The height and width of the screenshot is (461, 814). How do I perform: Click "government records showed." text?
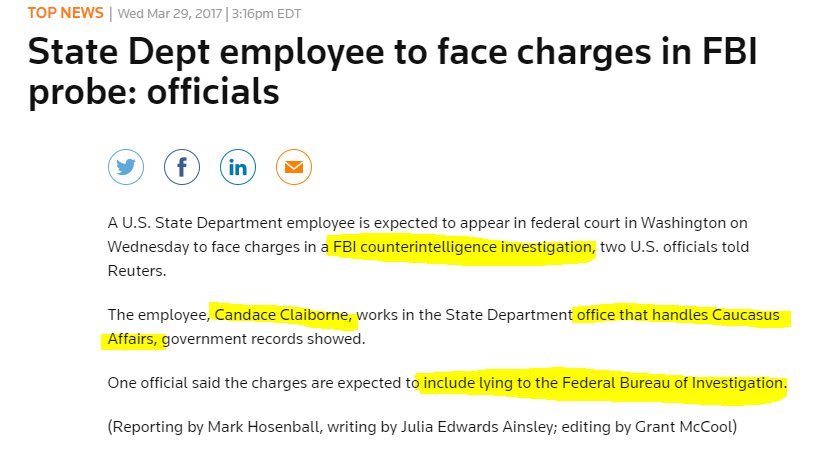pos(264,339)
